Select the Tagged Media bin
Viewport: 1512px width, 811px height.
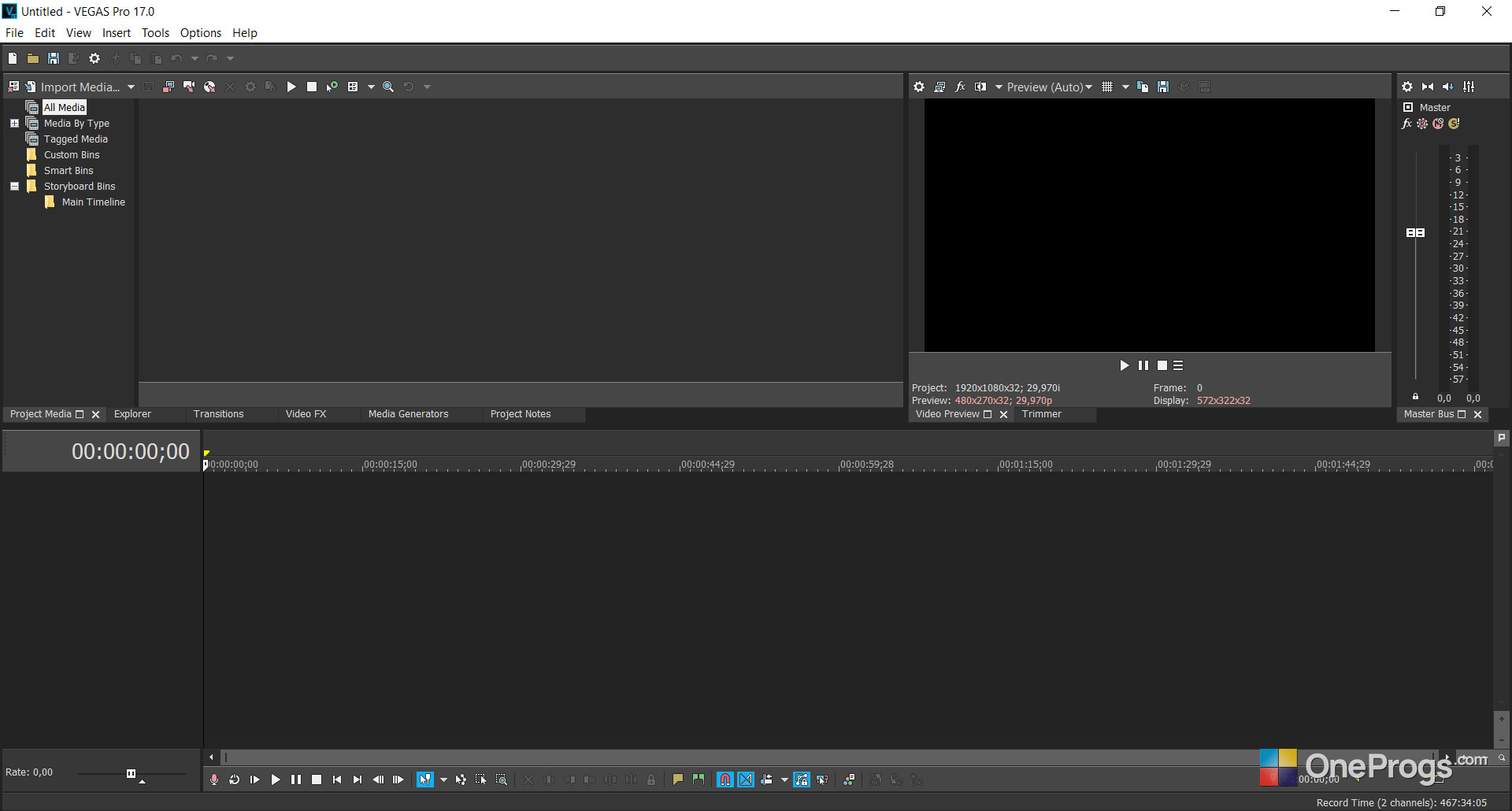tap(76, 139)
